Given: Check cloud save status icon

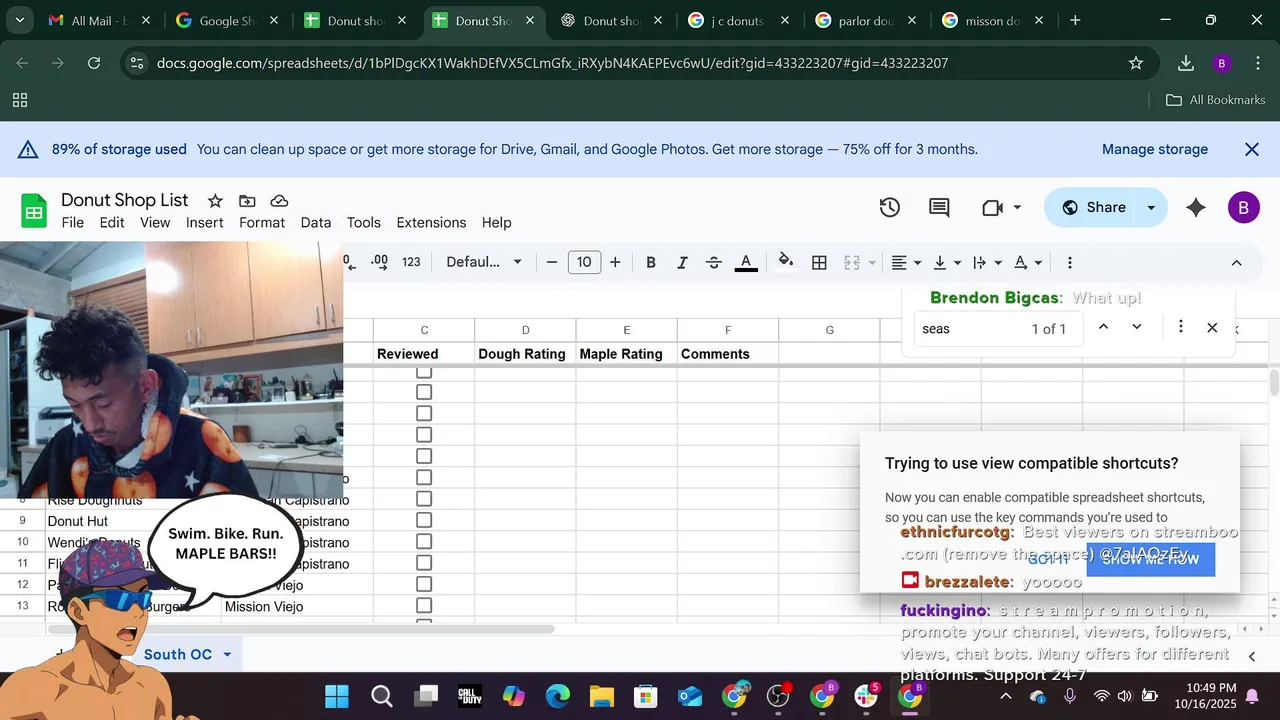Looking at the screenshot, I should [279, 201].
